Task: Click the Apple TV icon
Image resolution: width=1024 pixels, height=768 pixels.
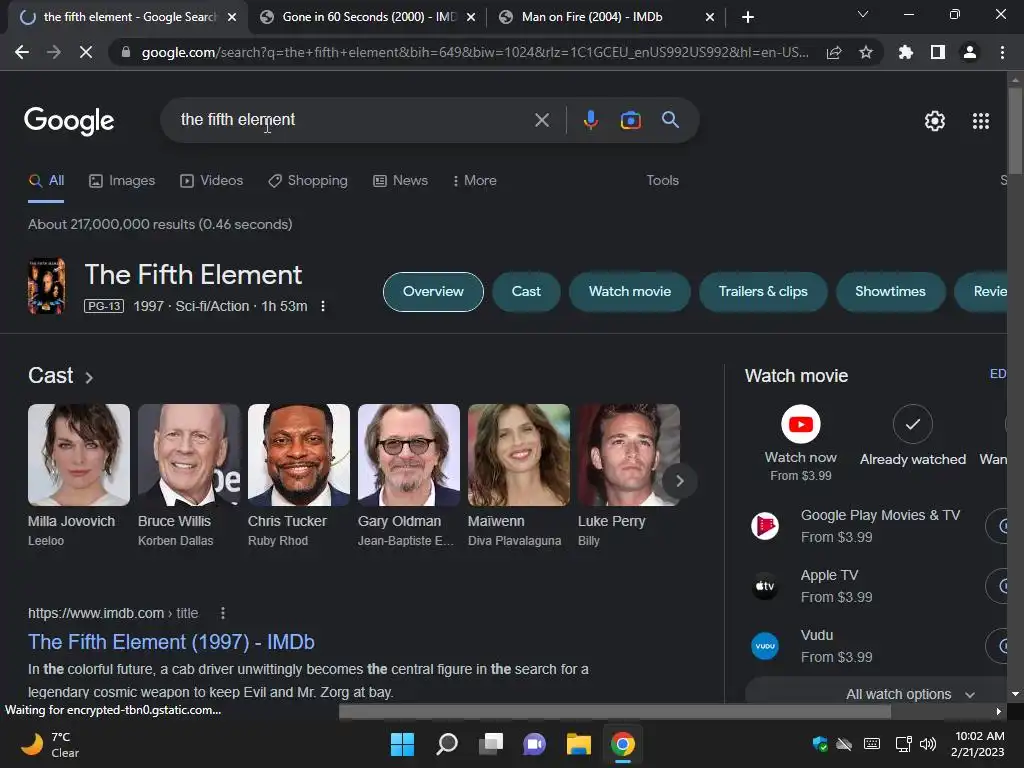Action: tap(764, 586)
